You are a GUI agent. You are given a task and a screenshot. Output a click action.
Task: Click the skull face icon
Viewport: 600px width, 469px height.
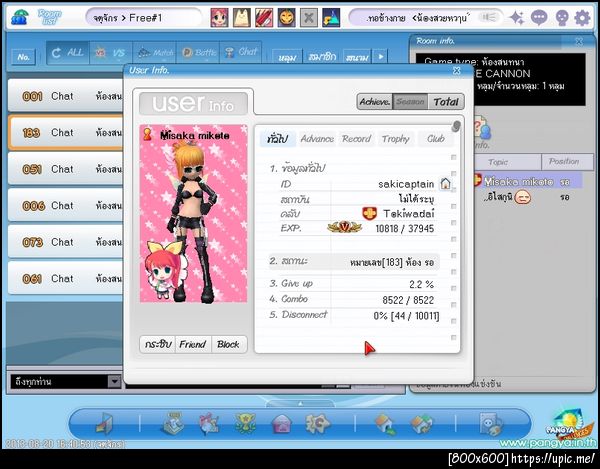coord(561,18)
